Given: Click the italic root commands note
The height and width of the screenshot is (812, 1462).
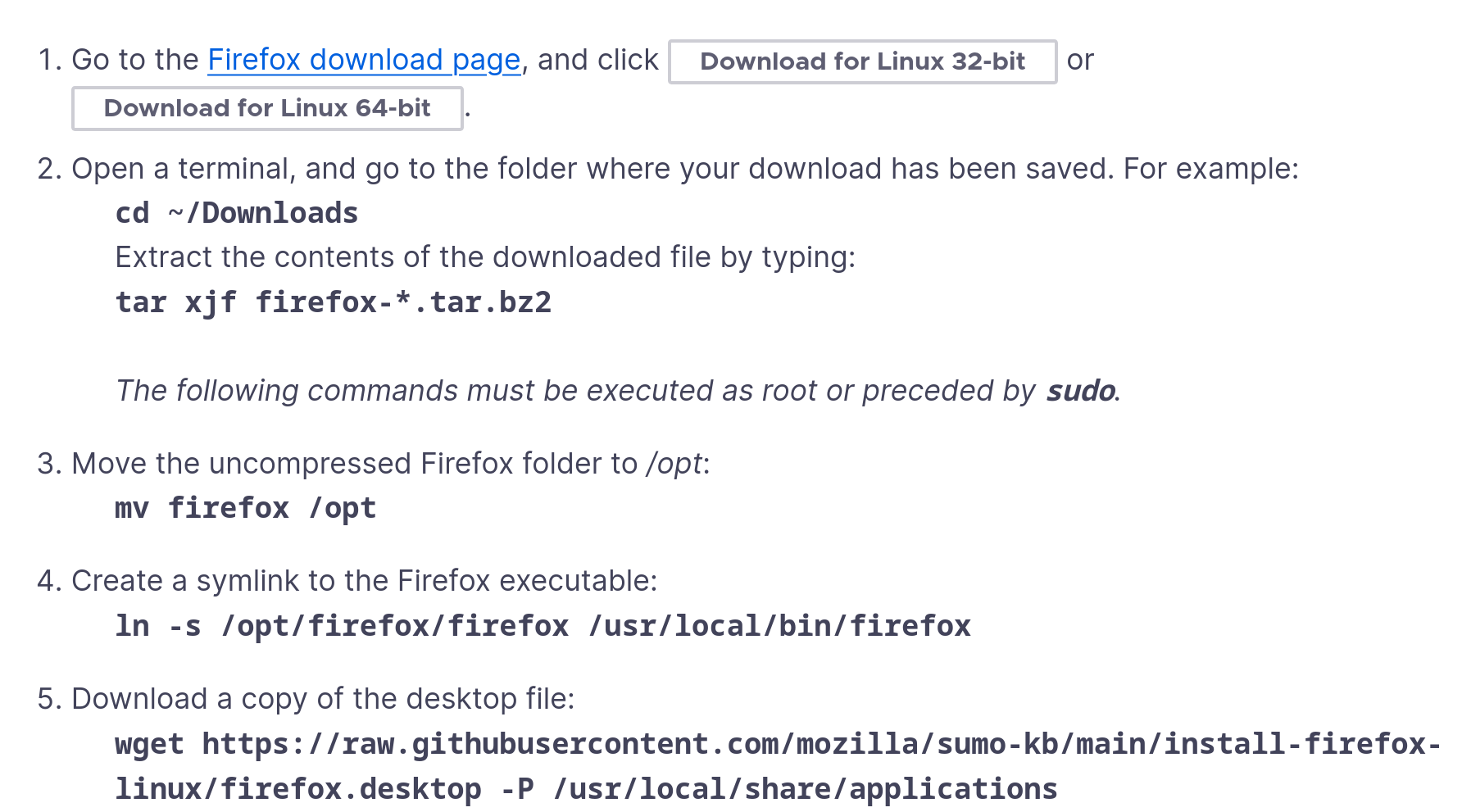Looking at the screenshot, I should 618,391.
